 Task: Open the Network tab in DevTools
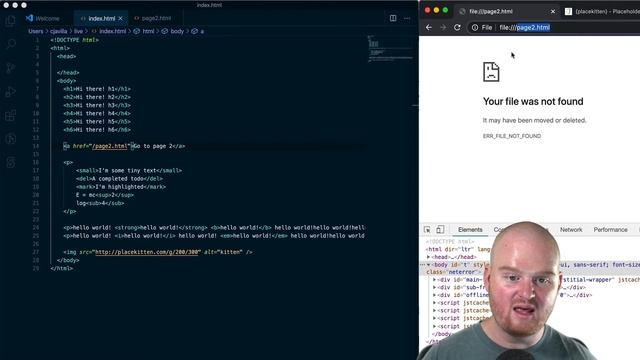(x=571, y=230)
